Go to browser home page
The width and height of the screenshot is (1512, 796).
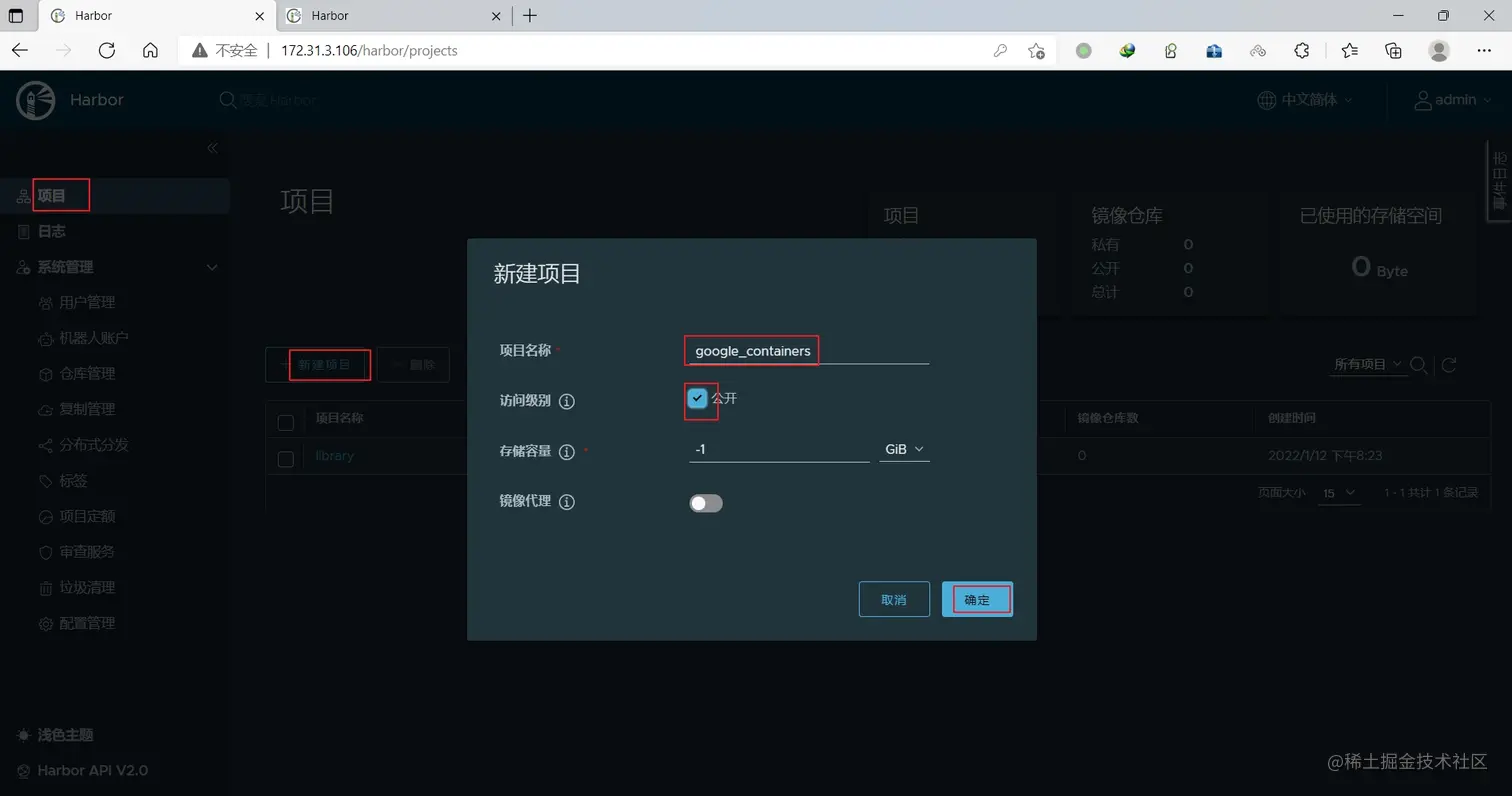point(150,50)
